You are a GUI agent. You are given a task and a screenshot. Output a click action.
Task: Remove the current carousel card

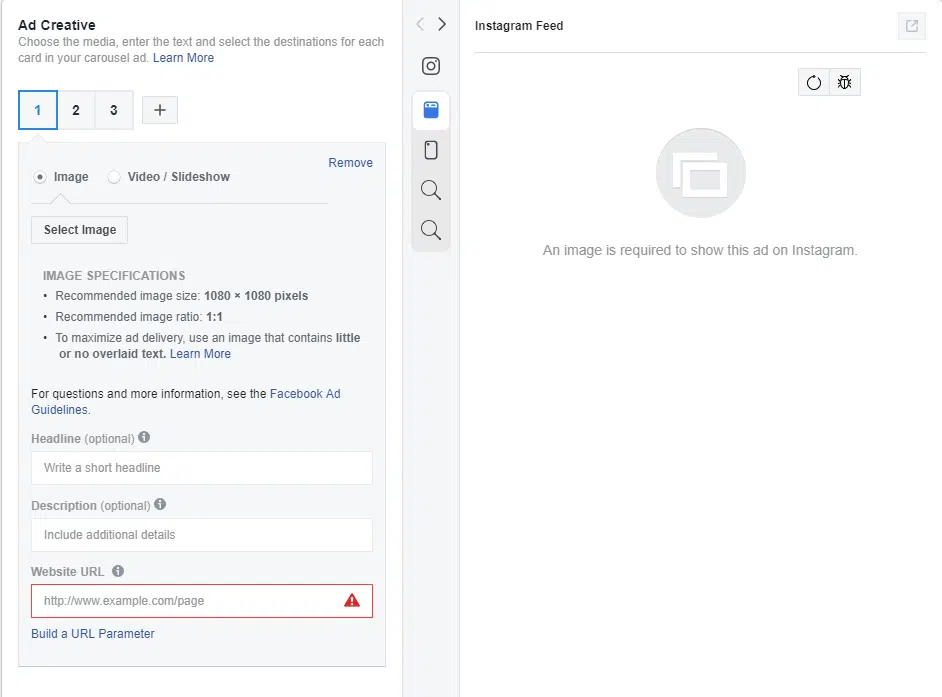350,163
